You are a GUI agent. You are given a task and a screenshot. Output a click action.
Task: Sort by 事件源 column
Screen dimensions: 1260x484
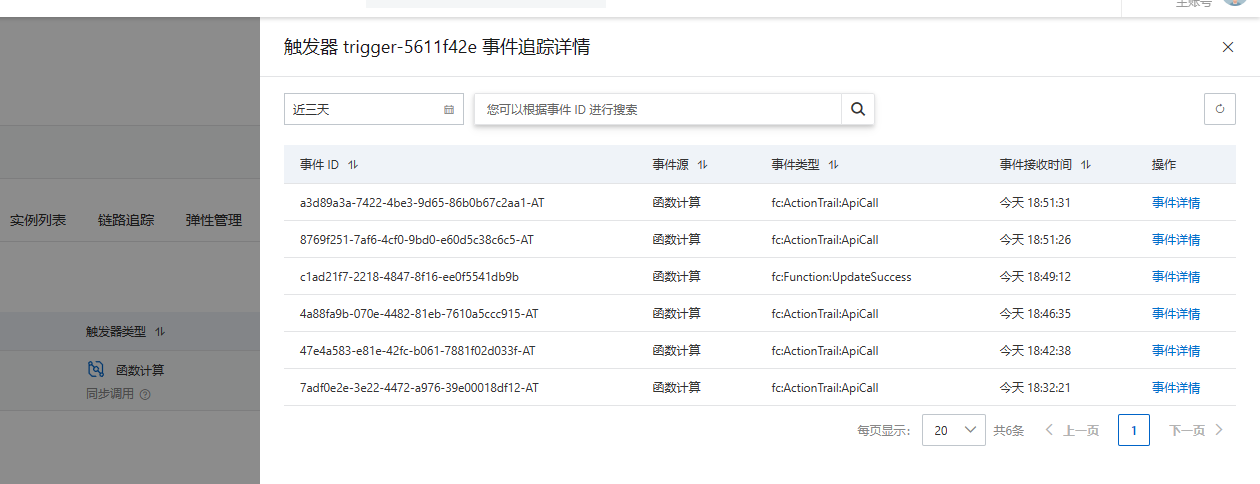(x=702, y=165)
